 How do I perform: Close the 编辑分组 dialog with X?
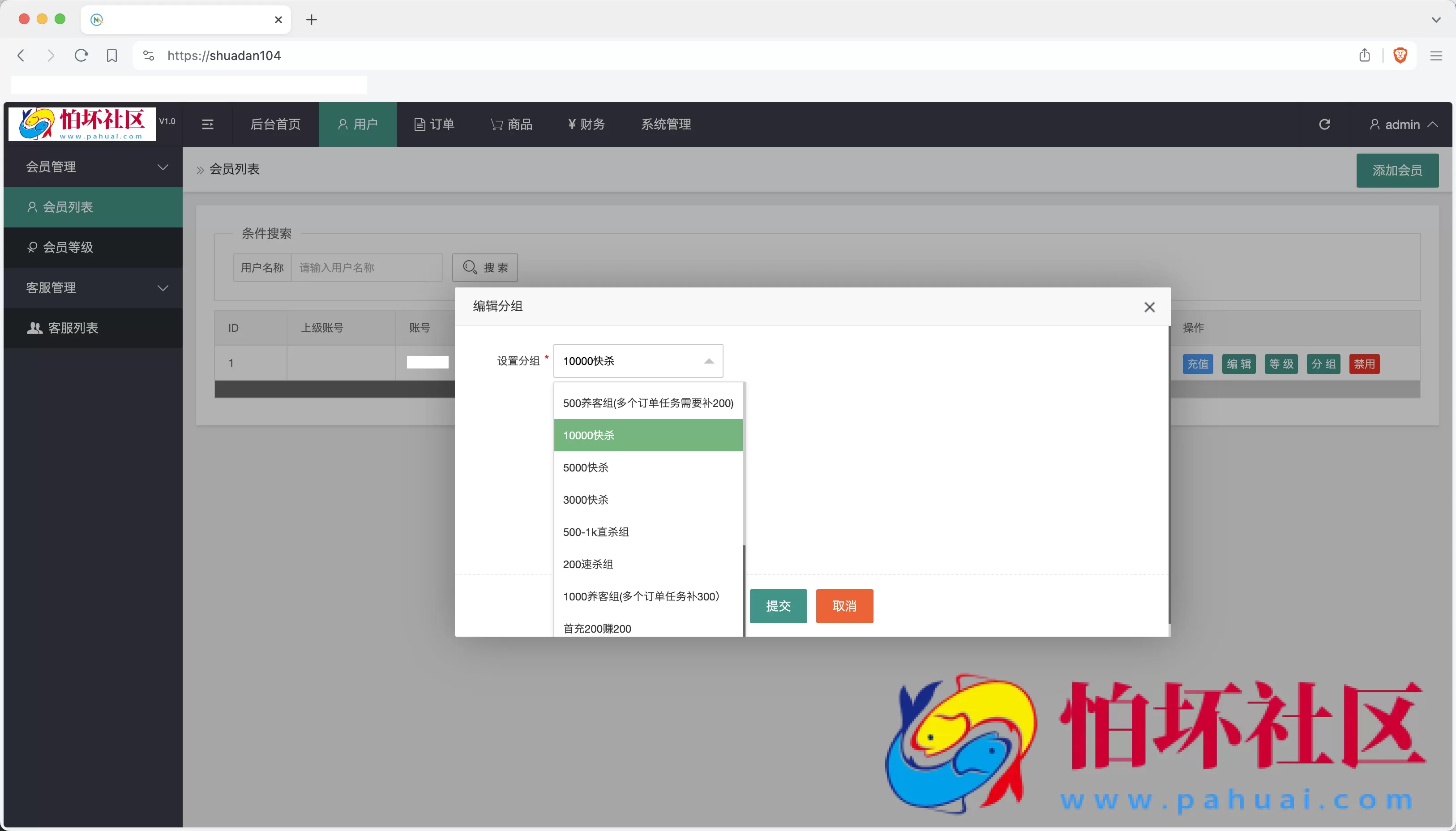1149,307
